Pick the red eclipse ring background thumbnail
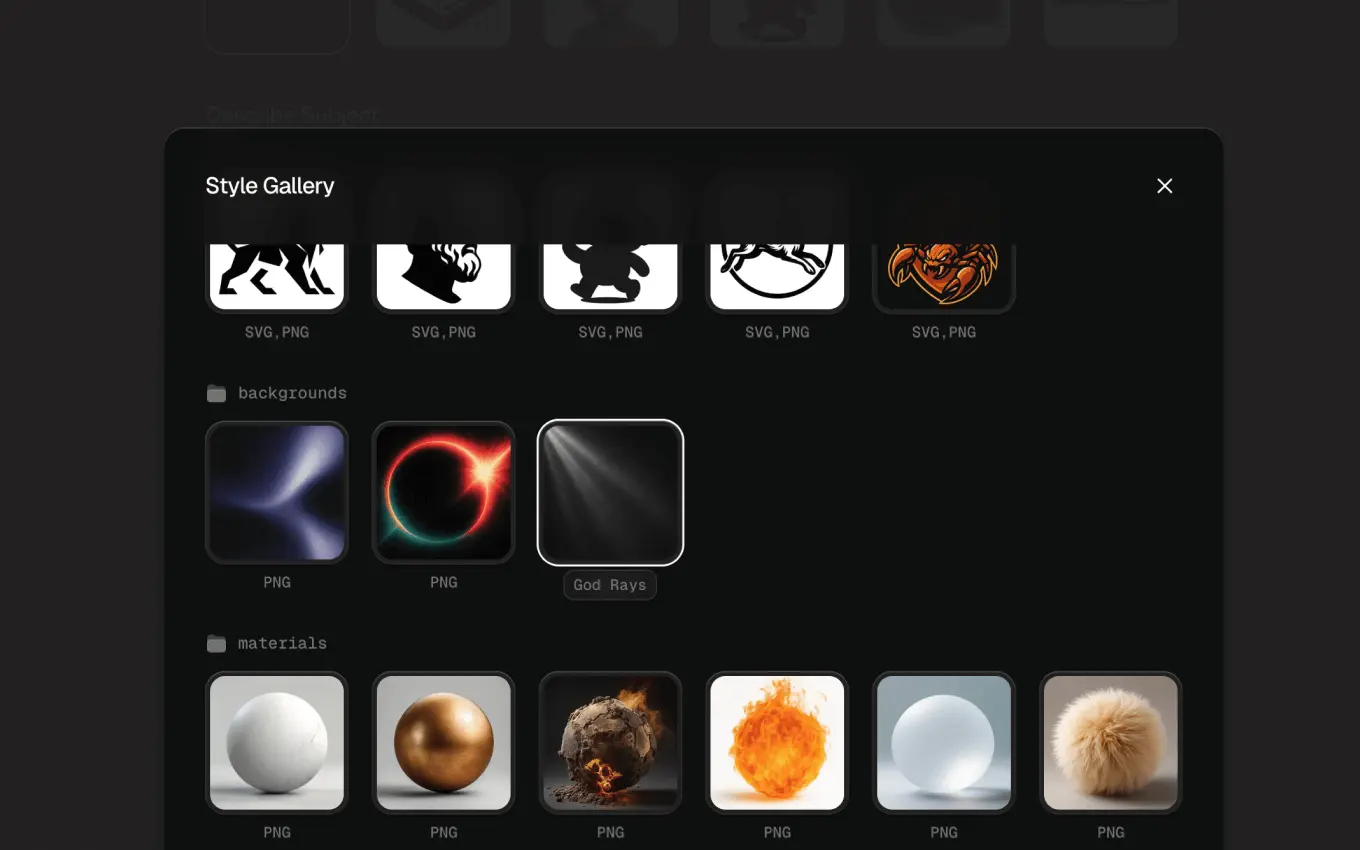This screenshot has height=850, width=1360. pos(444,492)
